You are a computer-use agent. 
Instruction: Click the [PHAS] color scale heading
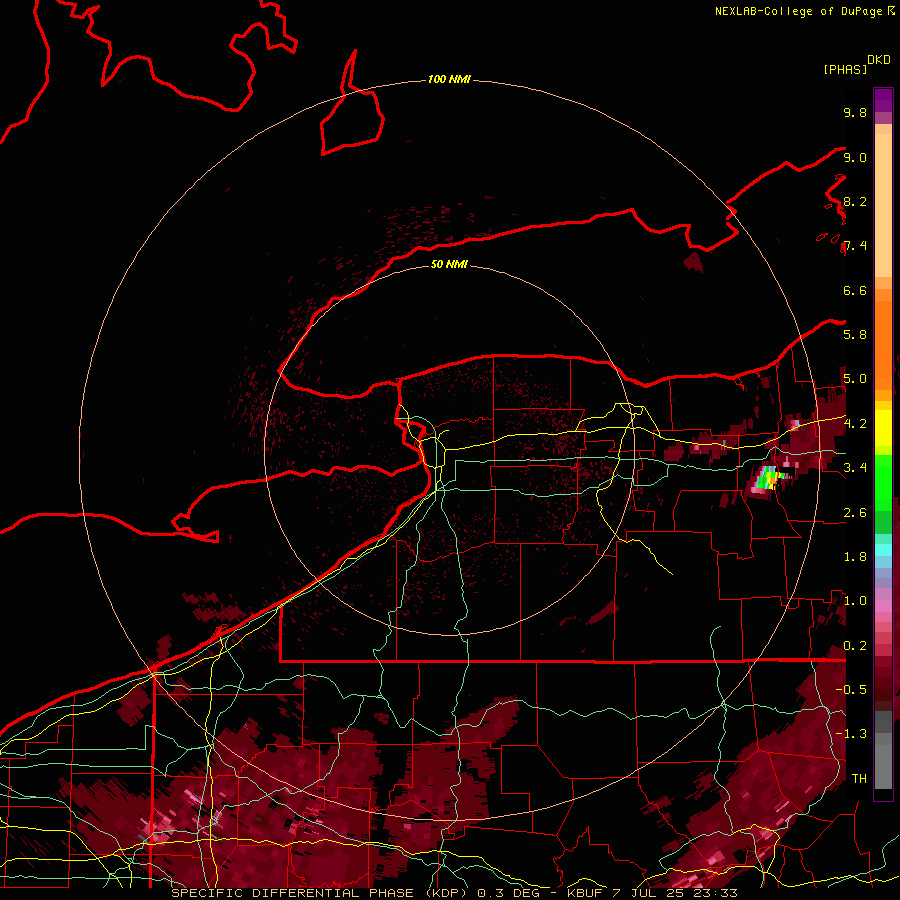(x=845, y=69)
